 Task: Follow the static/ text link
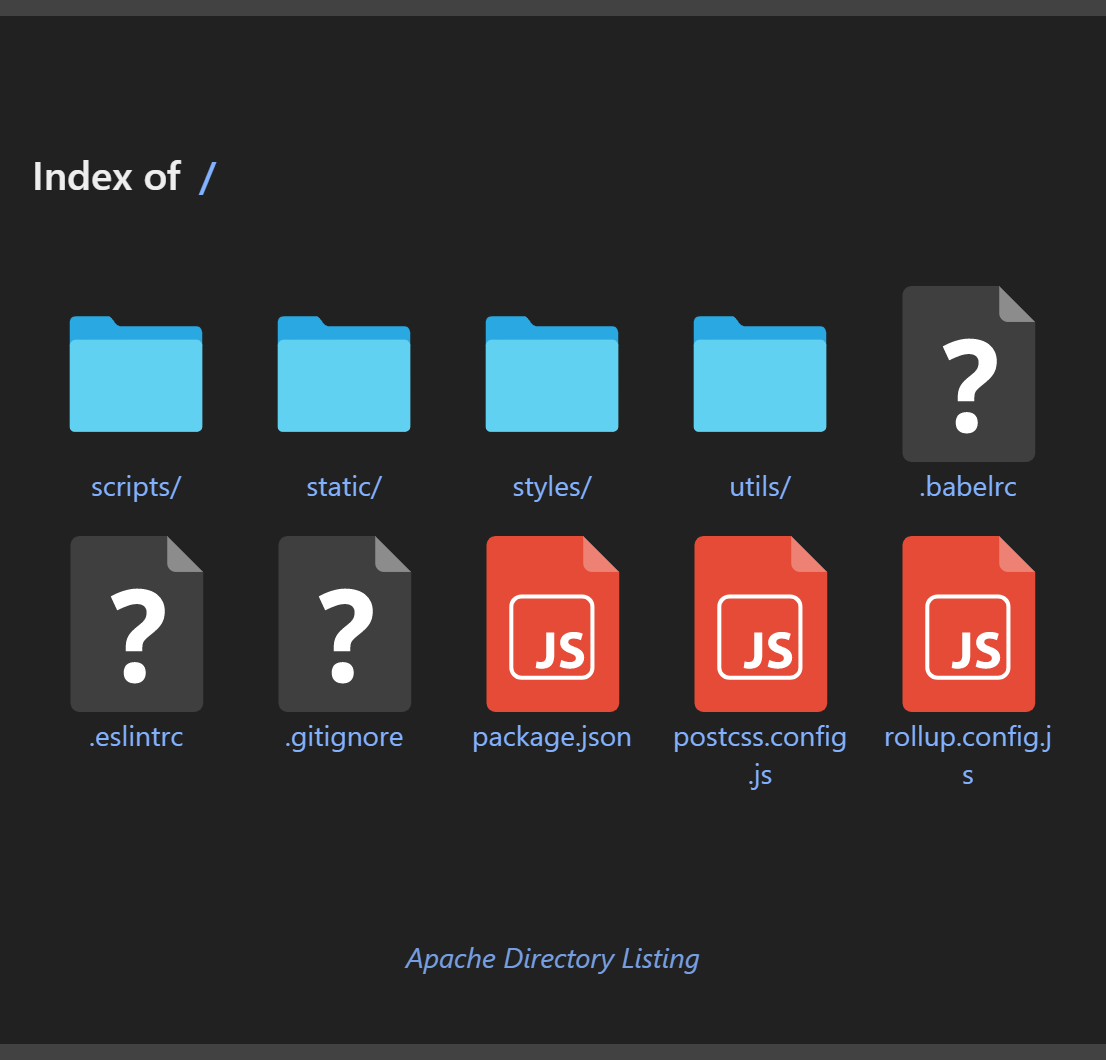tap(344, 487)
